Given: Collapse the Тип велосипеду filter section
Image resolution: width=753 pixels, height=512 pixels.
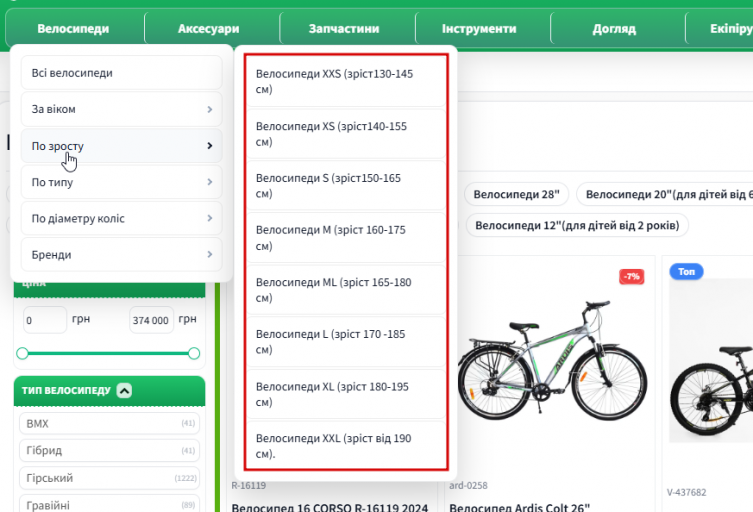Looking at the screenshot, I should tap(124, 390).
